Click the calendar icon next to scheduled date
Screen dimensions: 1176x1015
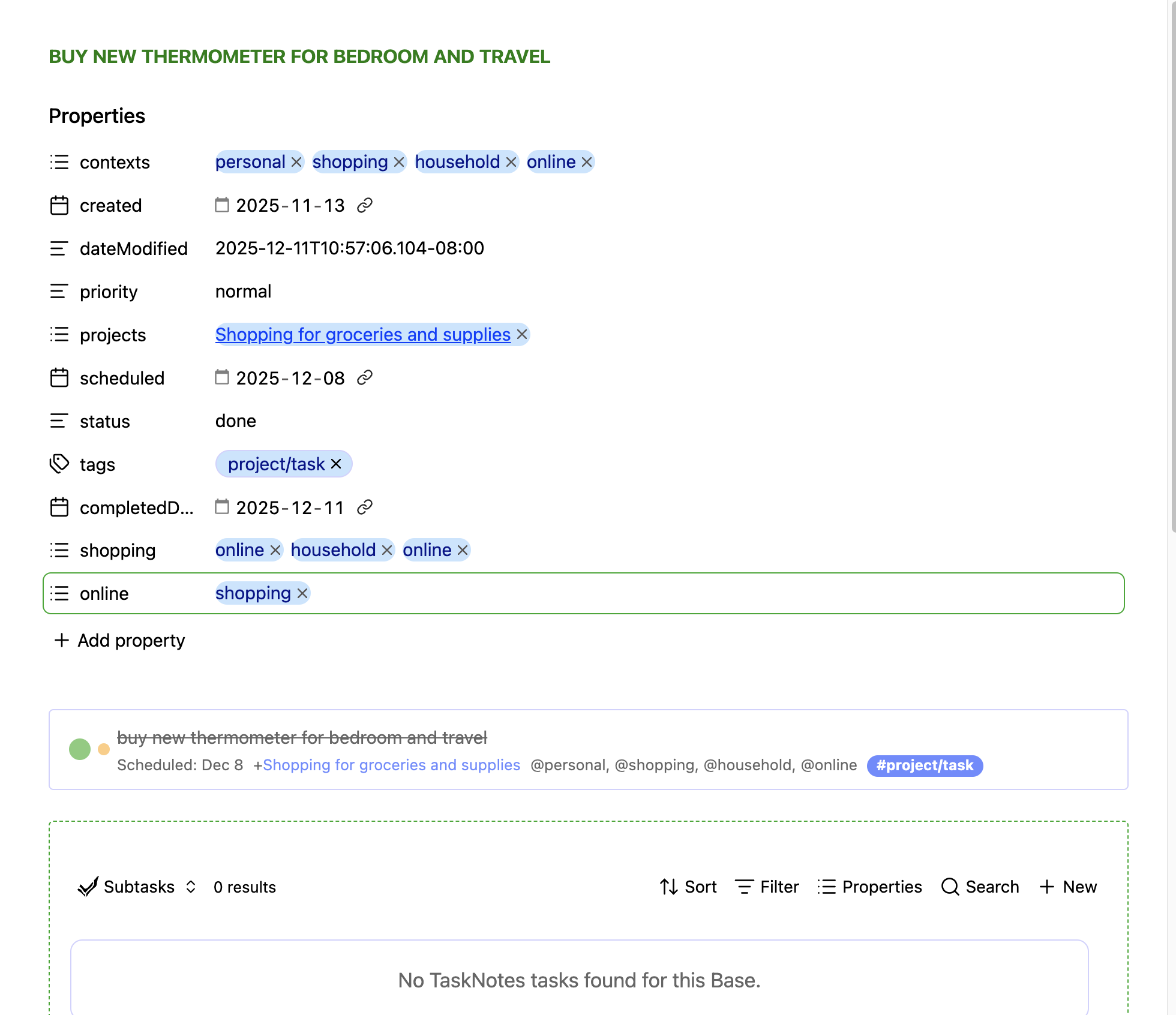pyautogui.click(x=222, y=377)
